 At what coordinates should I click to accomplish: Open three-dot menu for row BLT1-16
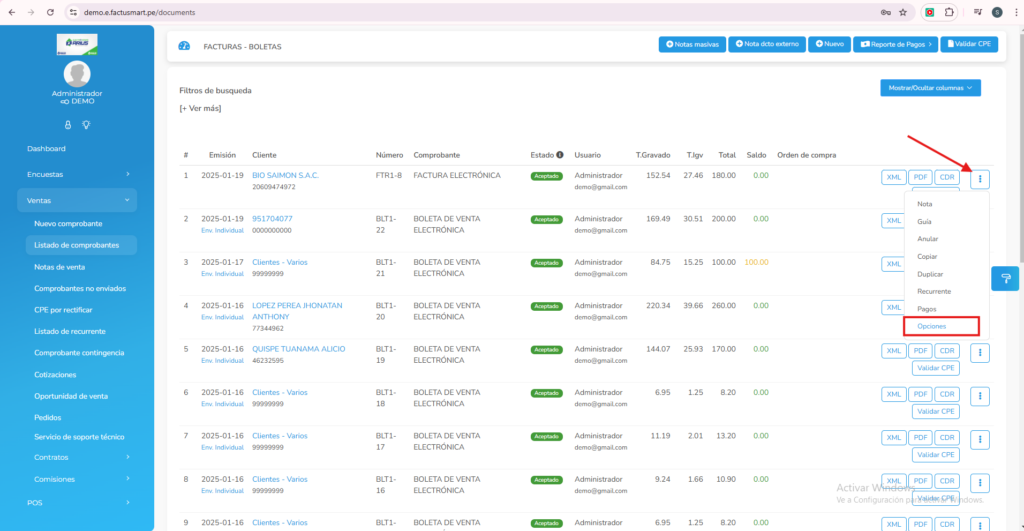click(980, 483)
